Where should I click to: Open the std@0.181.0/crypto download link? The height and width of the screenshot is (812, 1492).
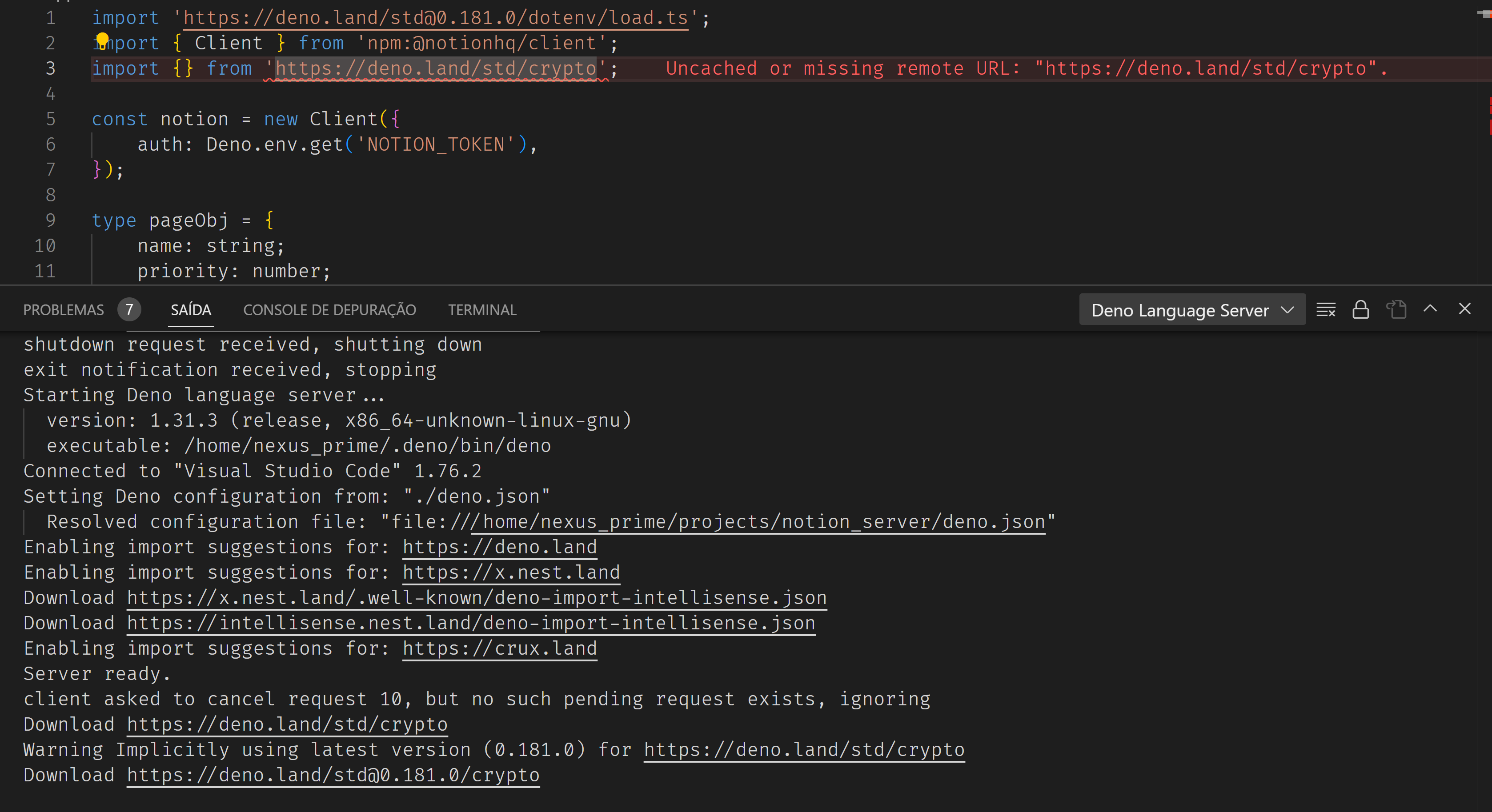333,775
